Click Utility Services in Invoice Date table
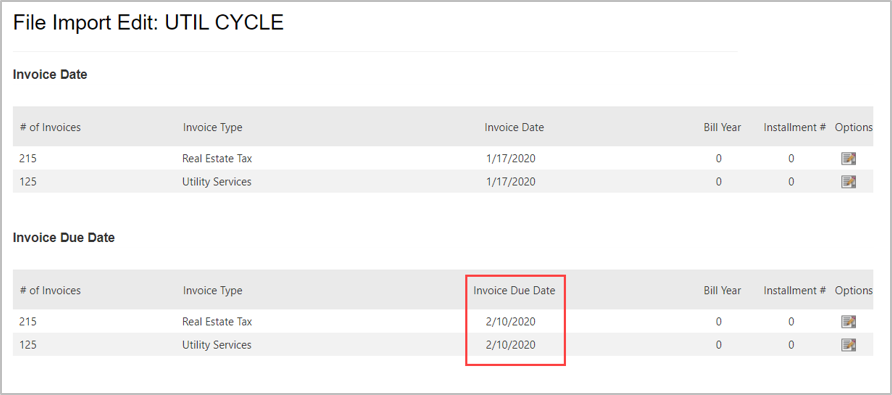892x395 pixels. tap(217, 182)
